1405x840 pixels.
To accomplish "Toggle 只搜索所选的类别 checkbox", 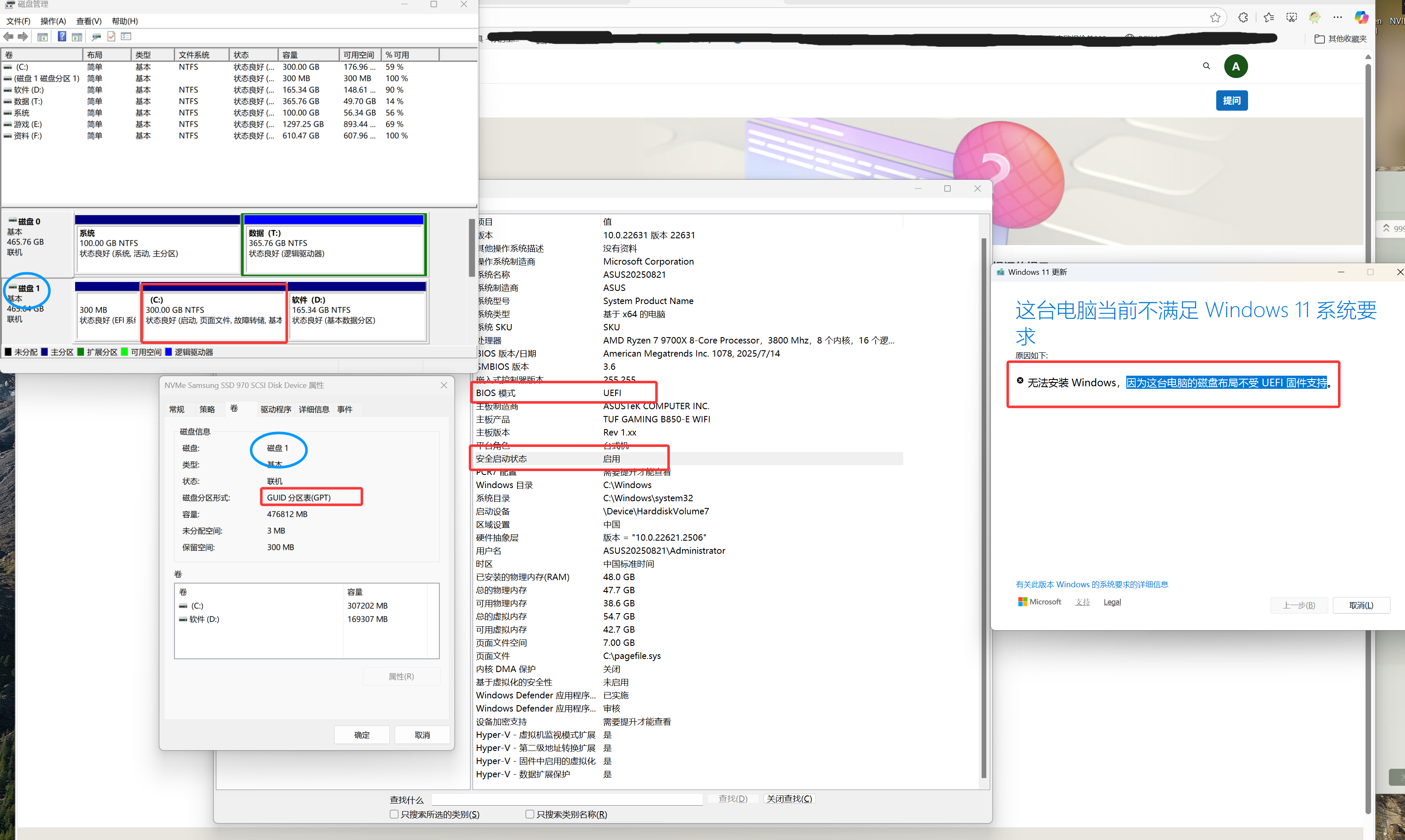I will coord(394,815).
